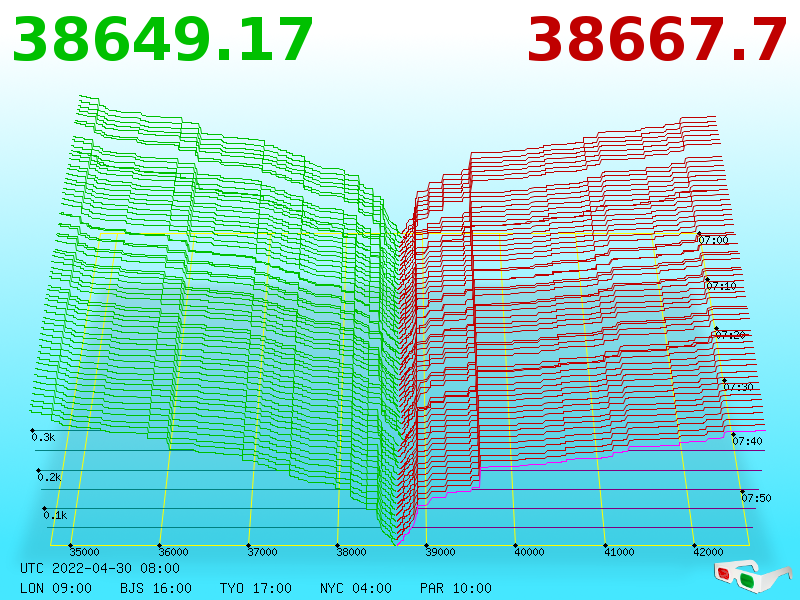This screenshot has width=800, height=600.
Task: Select the 38000 price axis label
Action: pyautogui.click(x=351, y=552)
